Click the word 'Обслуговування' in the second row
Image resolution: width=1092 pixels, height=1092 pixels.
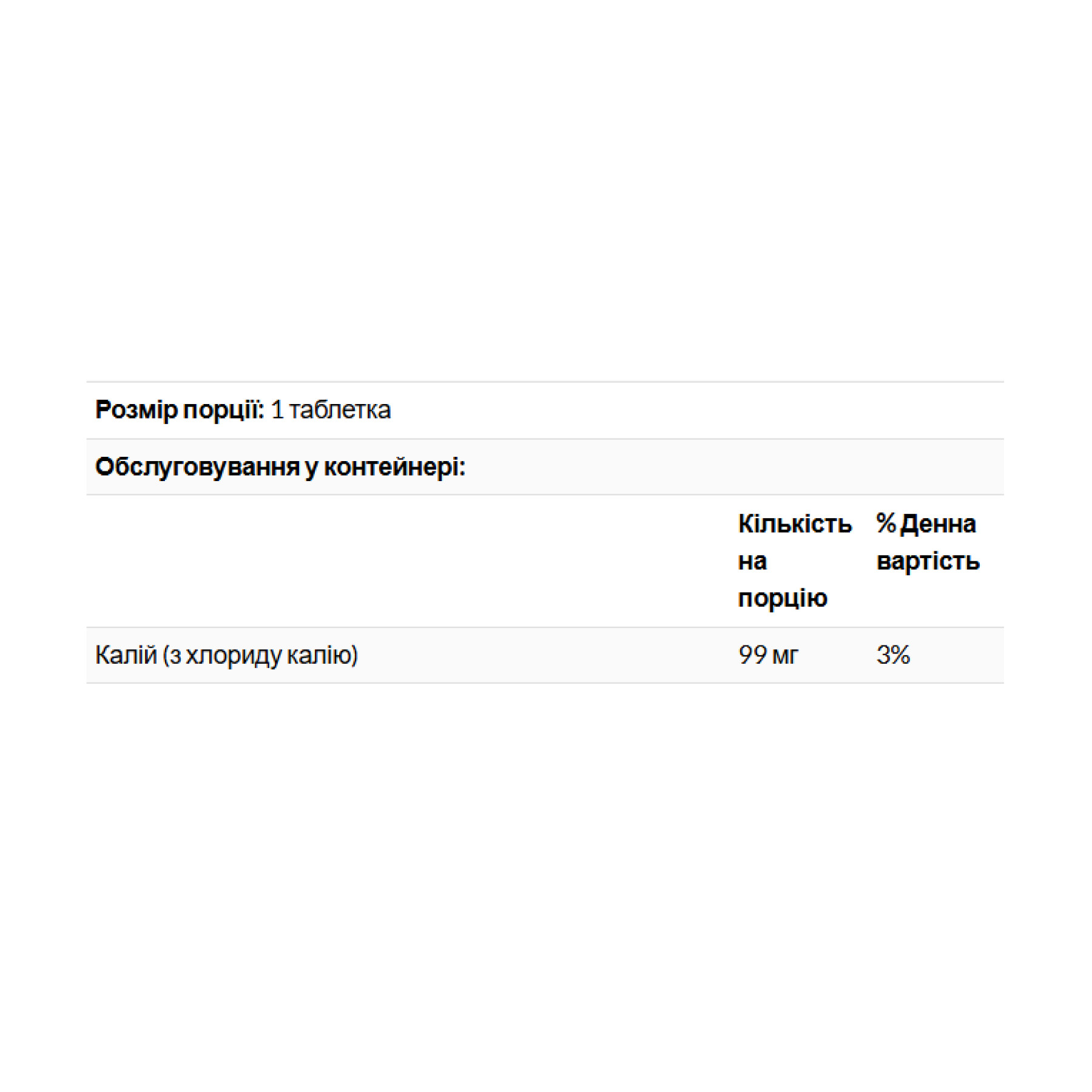click(x=198, y=467)
